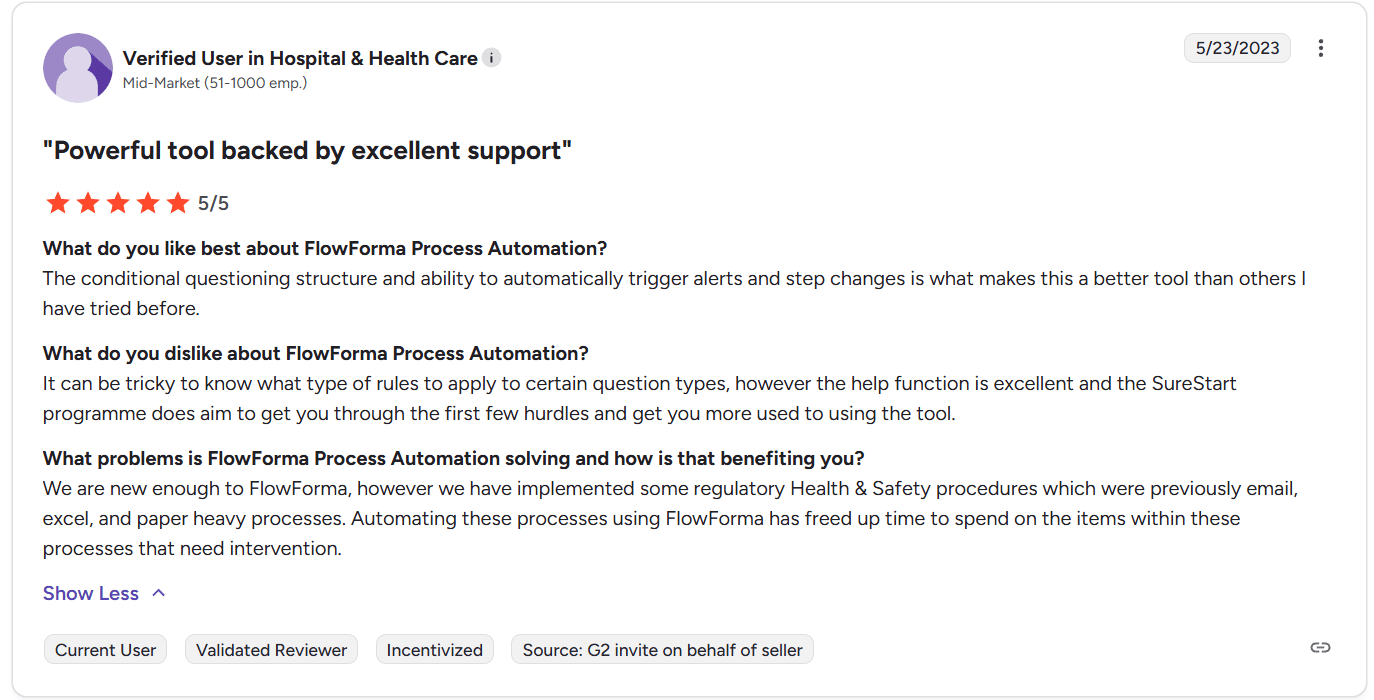The width and height of the screenshot is (1374, 700).
Task: Select the Validated Reviewer tag
Action: click(271, 650)
